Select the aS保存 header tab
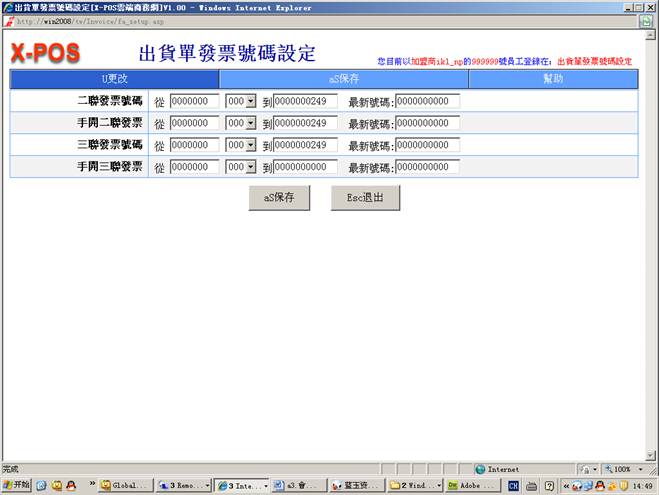This screenshot has width=659, height=495. (343, 78)
